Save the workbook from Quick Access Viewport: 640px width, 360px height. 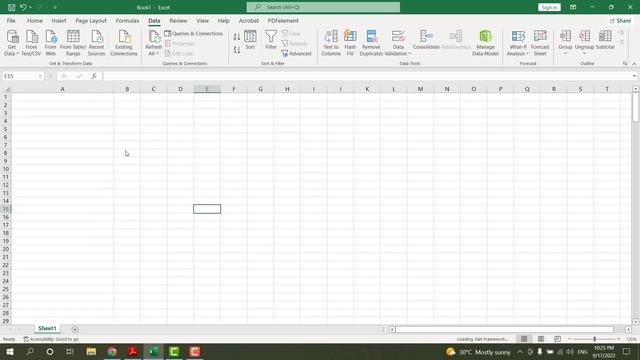pos(11,7)
